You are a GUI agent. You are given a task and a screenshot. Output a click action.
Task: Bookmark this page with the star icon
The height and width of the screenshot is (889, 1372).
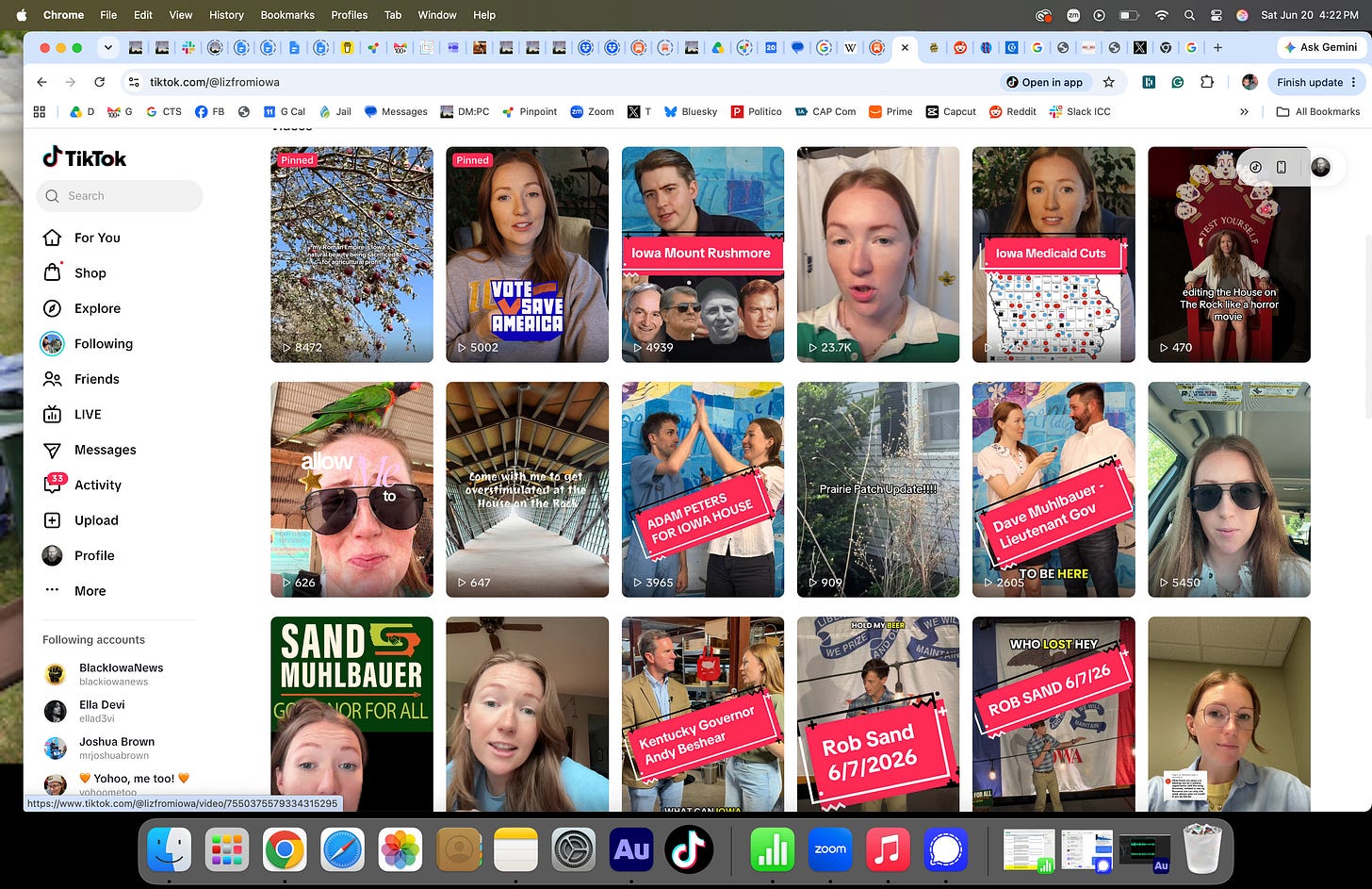pos(1109,82)
